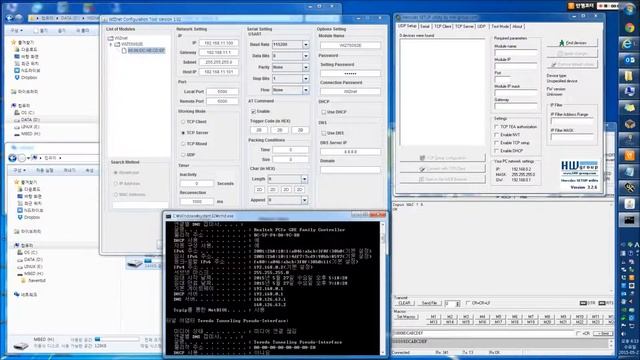The image size is (640, 360).
Task: Open the About tab in Hercules
Action: [x=517, y=26]
